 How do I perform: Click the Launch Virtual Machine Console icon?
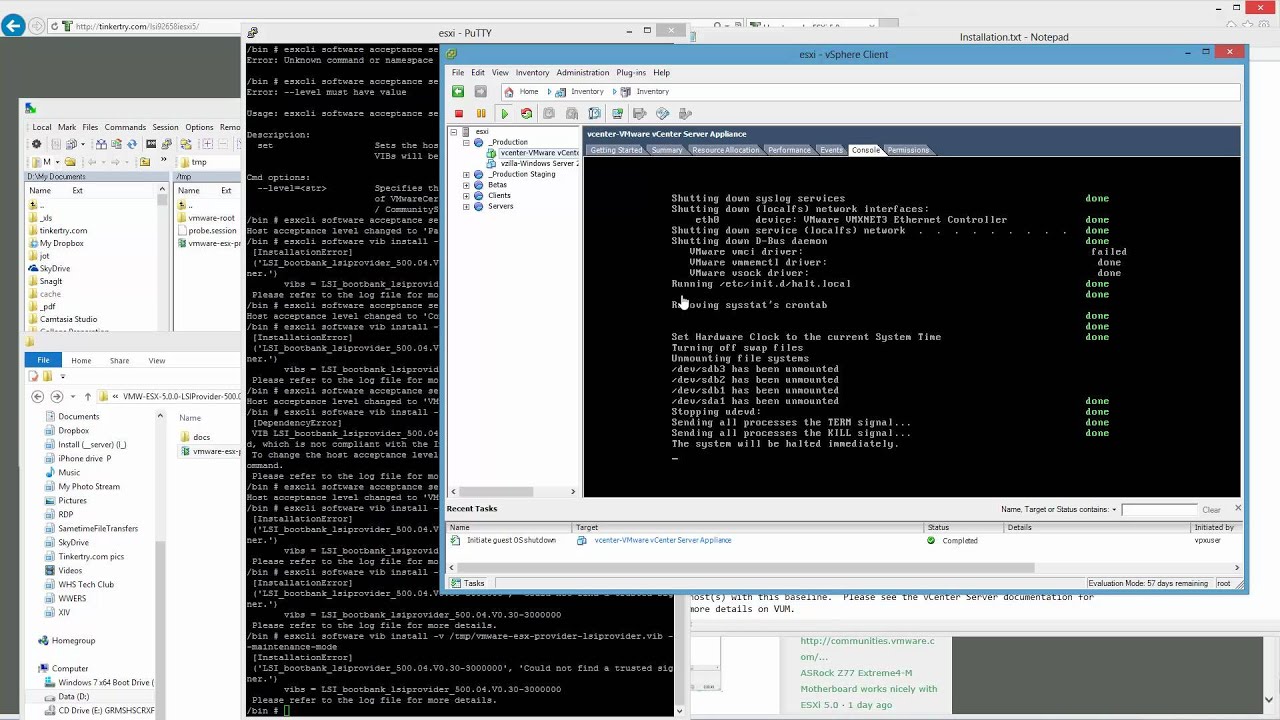617,114
